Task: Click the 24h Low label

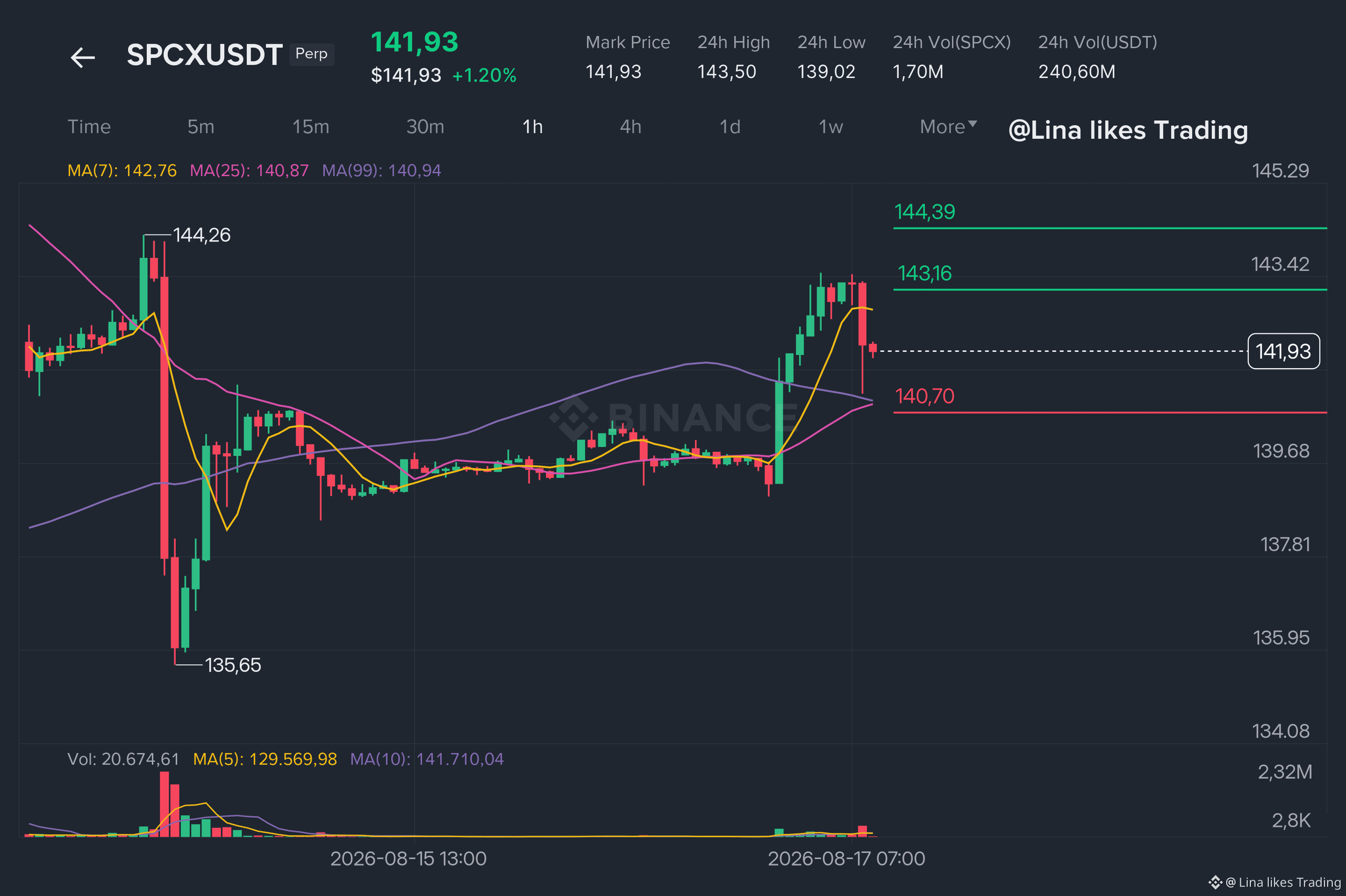Action: point(831,42)
